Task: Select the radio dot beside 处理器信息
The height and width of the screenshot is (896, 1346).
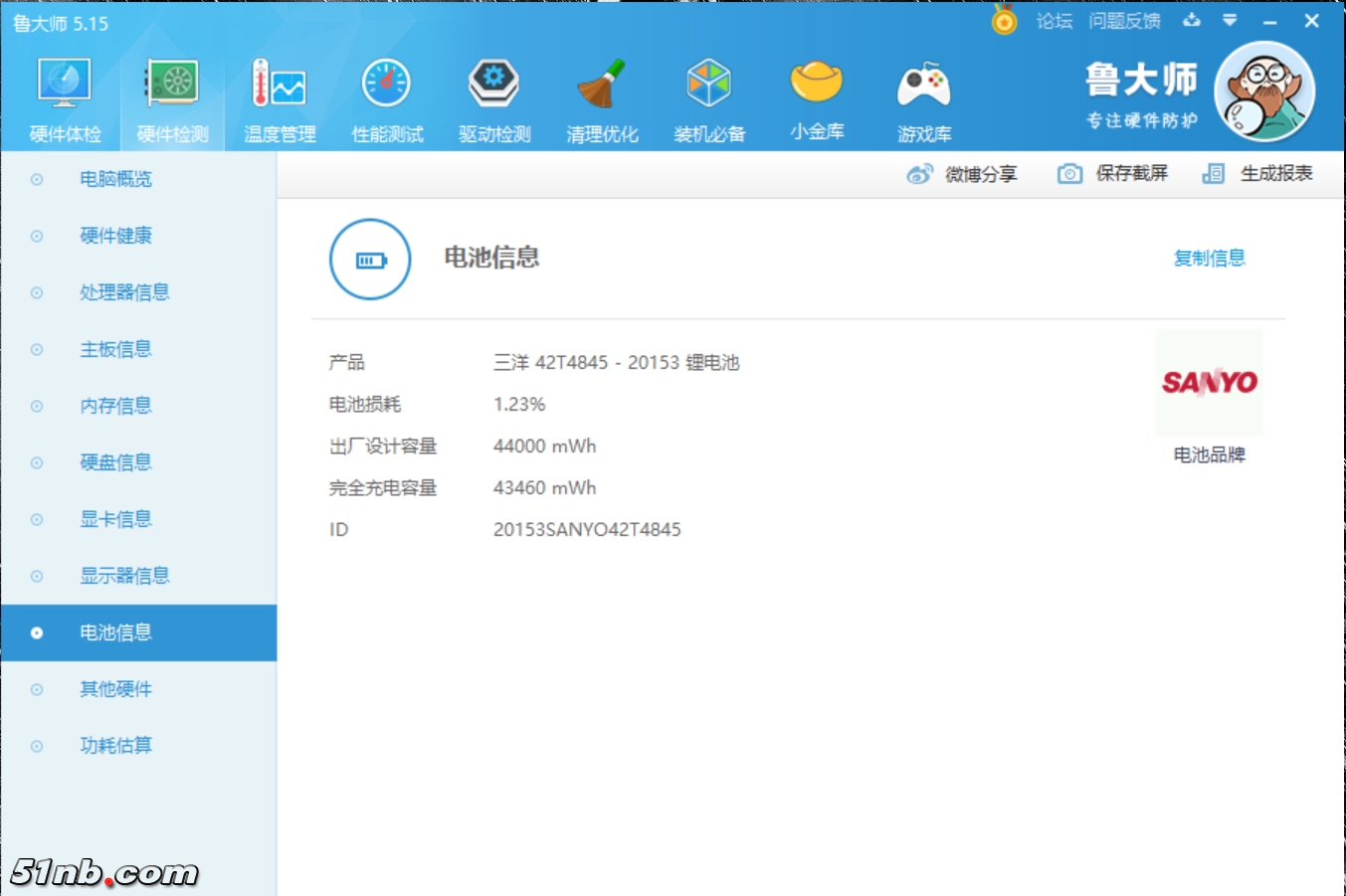Action: [36, 291]
